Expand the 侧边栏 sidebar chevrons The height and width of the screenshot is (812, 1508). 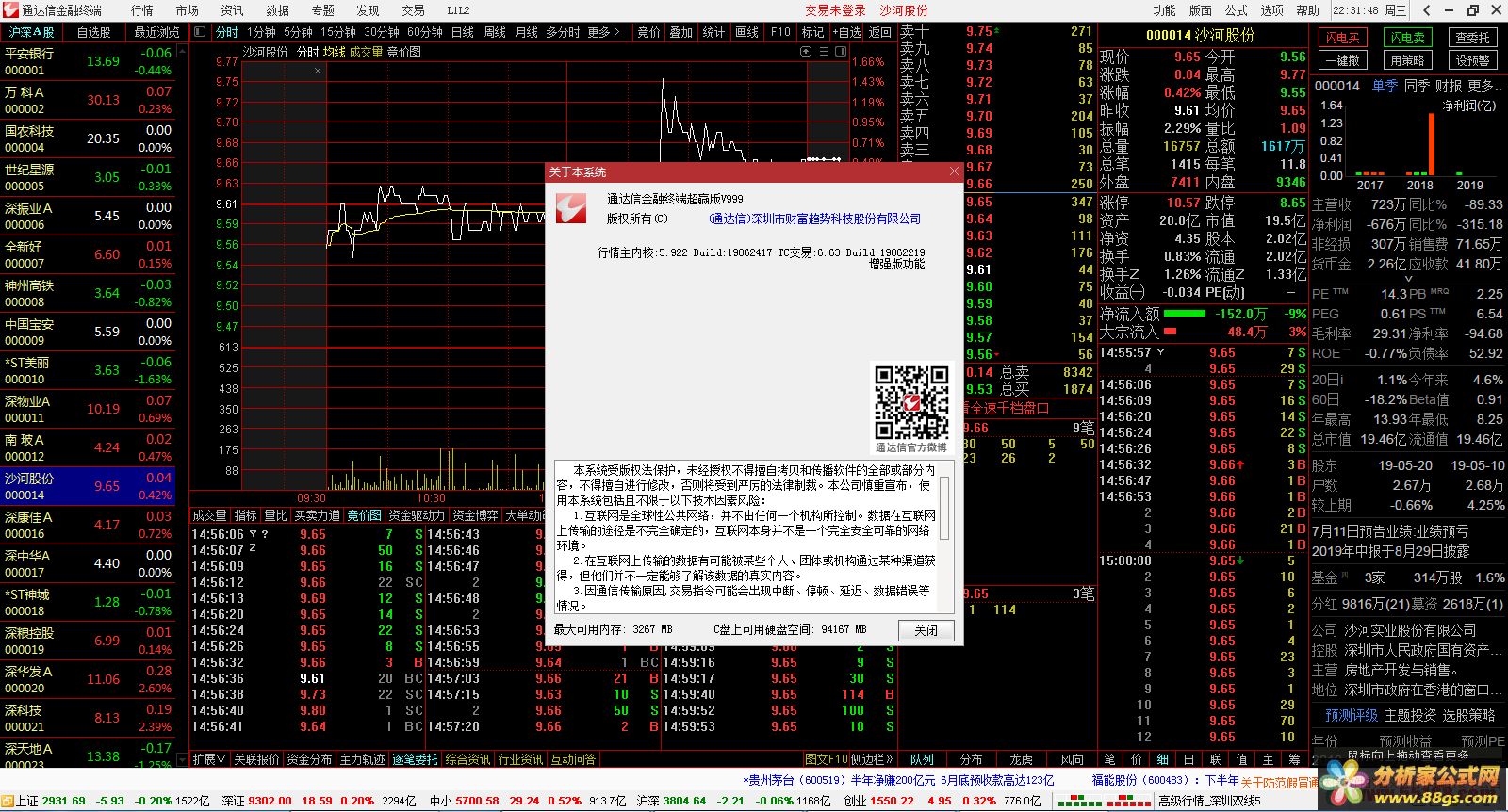coord(873,759)
